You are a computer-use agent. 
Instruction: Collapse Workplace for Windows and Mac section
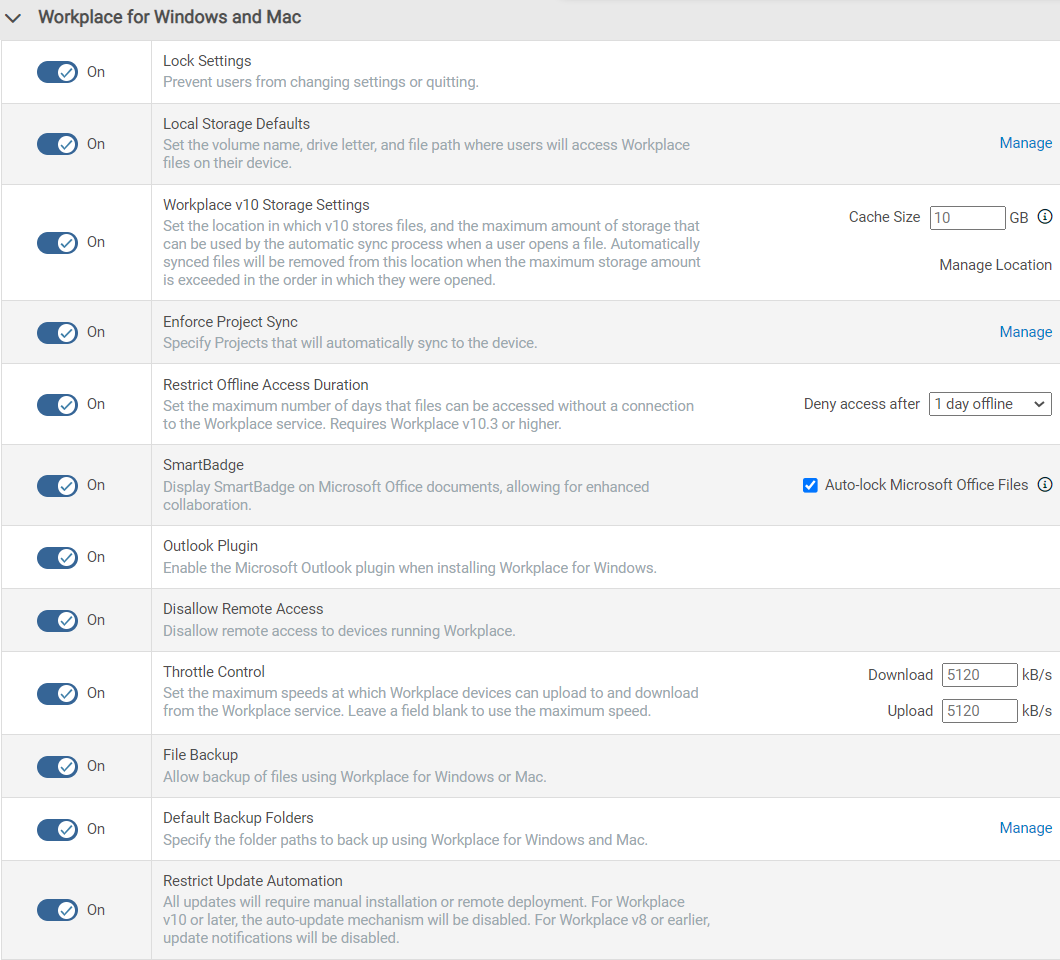(14, 18)
